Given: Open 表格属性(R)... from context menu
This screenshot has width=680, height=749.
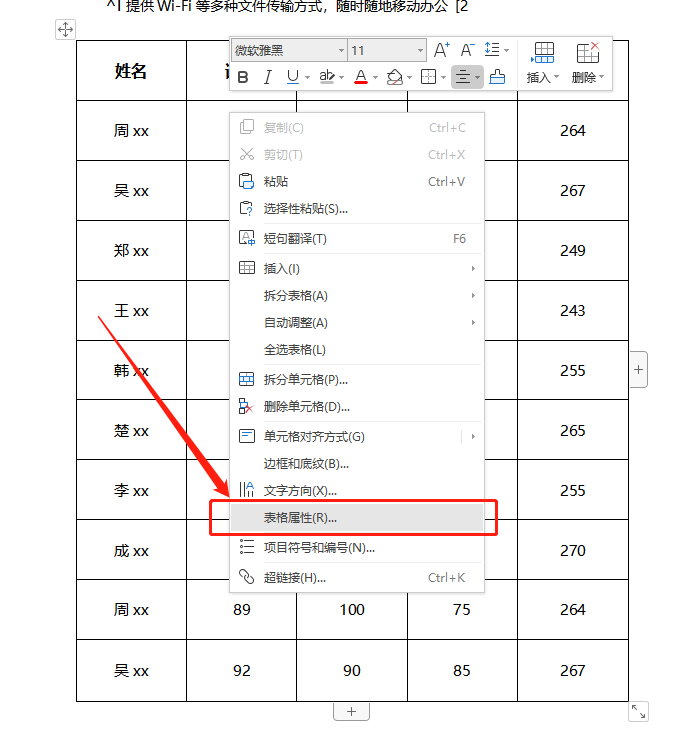Looking at the screenshot, I should pyautogui.click(x=357, y=518).
